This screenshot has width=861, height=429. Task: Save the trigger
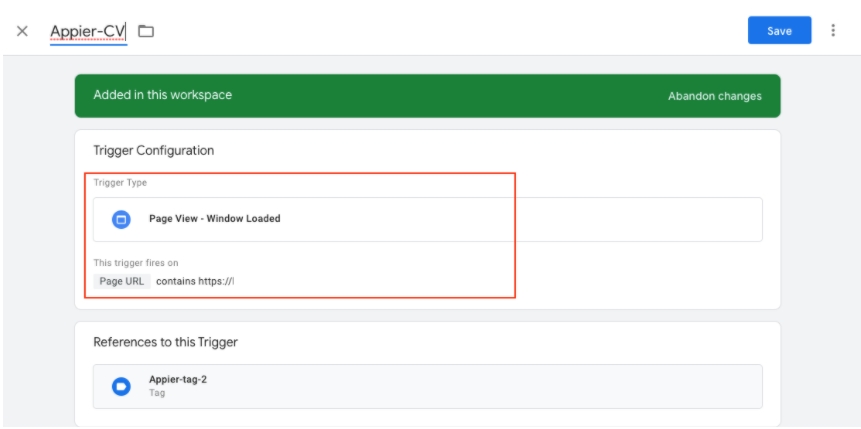point(779,31)
